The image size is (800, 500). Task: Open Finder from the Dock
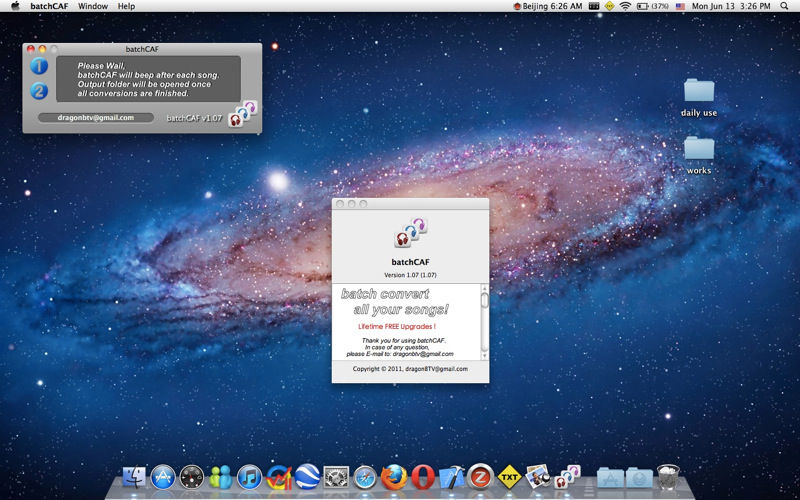pyautogui.click(x=134, y=478)
